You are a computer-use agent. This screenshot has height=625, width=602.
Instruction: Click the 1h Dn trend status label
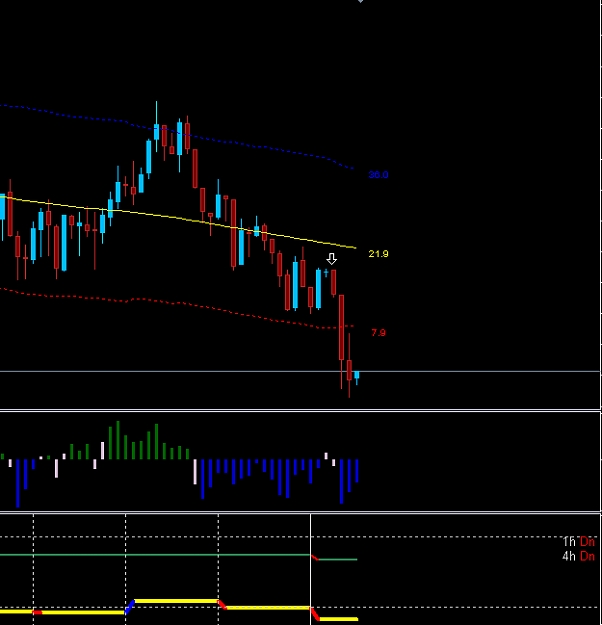click(578, 542)
